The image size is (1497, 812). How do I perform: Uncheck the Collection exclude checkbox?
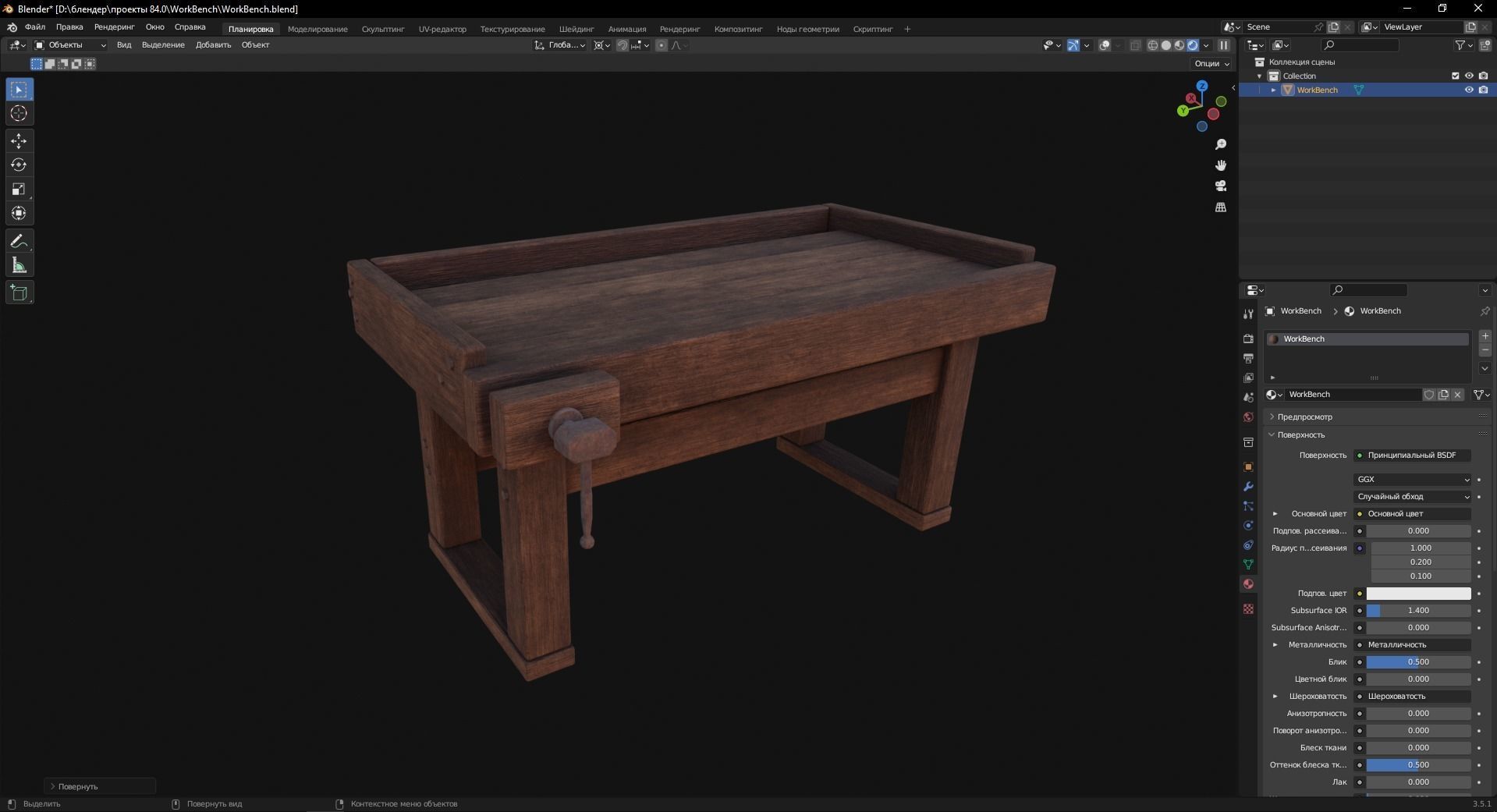pos(1455,76)
